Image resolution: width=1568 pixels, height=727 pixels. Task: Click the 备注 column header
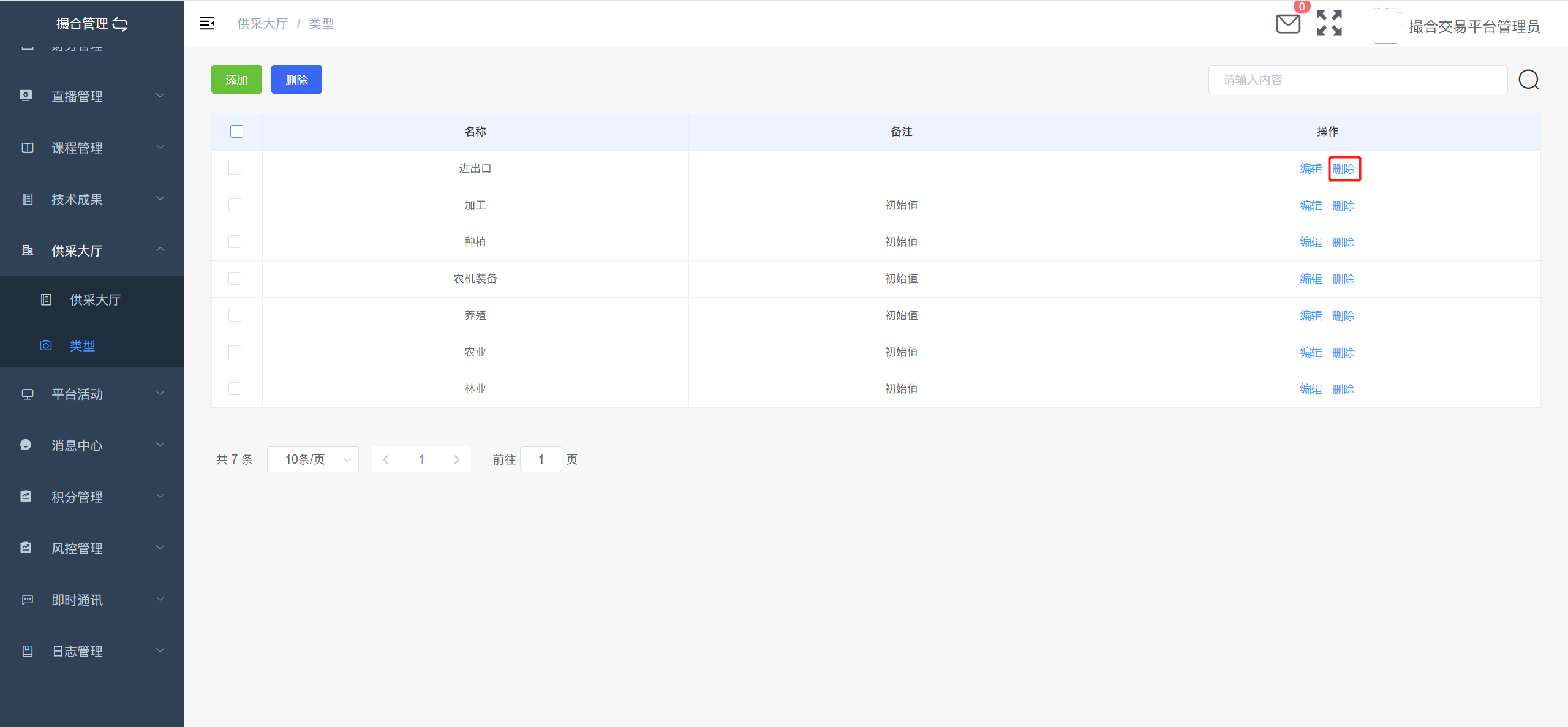[902, 132]
